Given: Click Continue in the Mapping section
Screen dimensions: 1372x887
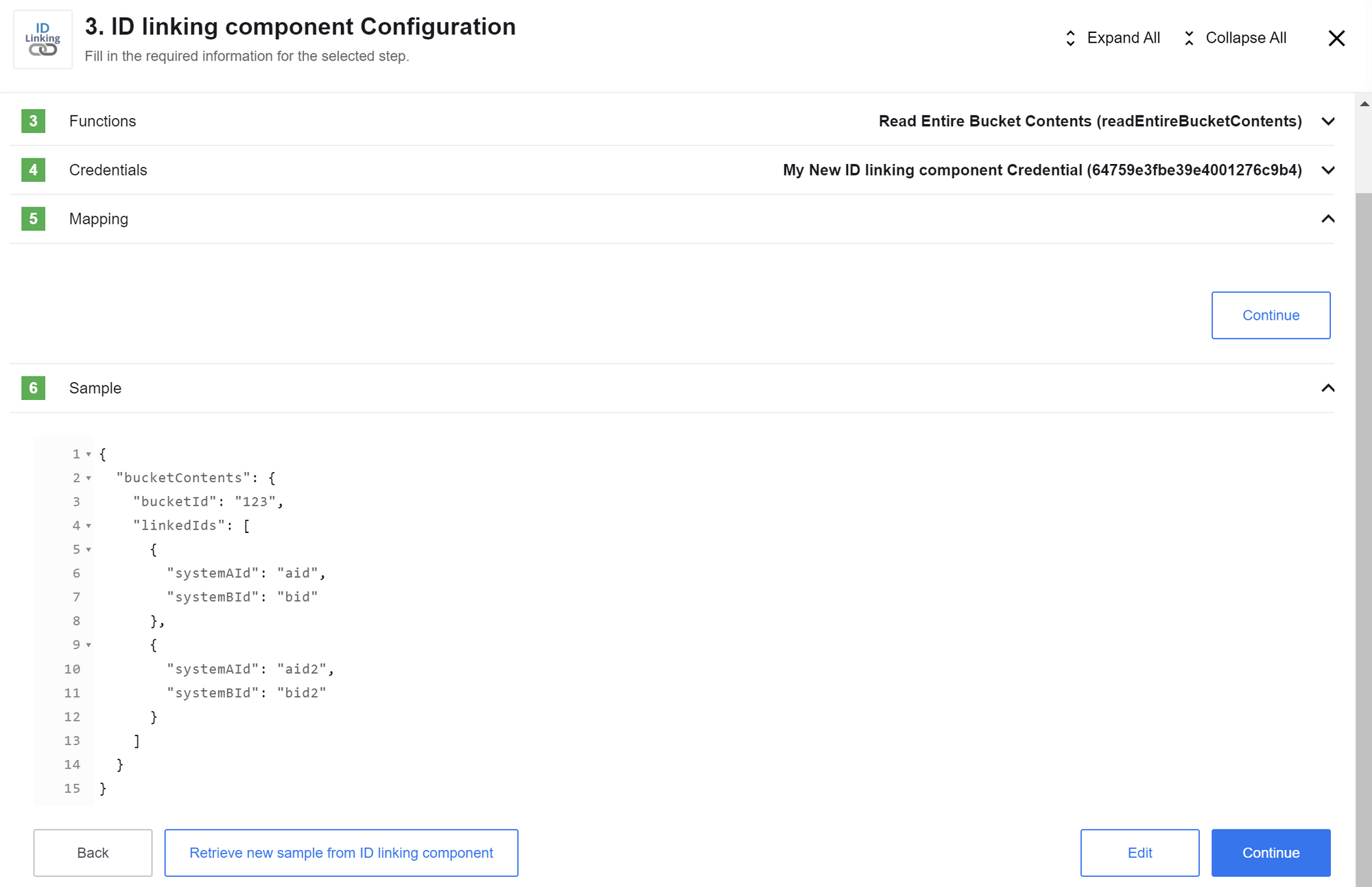Looking at the screenshot, I should point(1271,315).
